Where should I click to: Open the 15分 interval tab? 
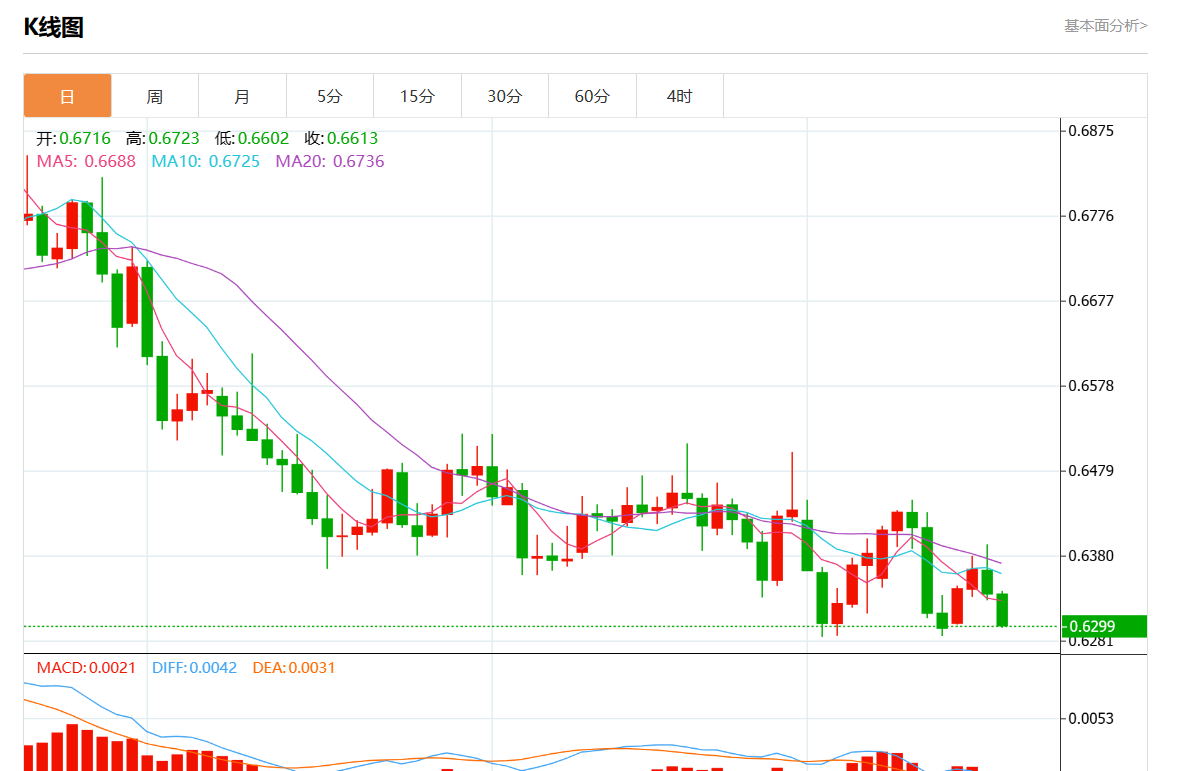pyautogui.click(x=417, y=96)
